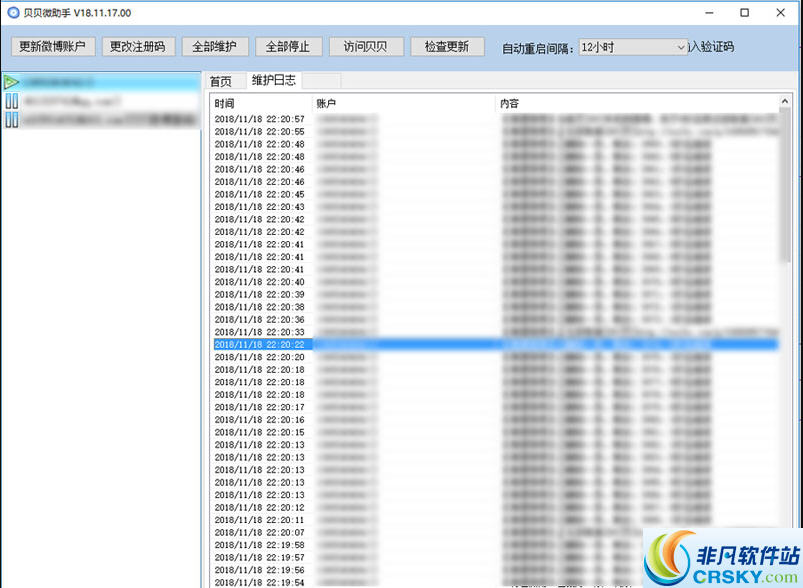Select log entry 2018/11/18 22:20:36
The width and height of the screenshot is (803, 588).
click(495, 320)
